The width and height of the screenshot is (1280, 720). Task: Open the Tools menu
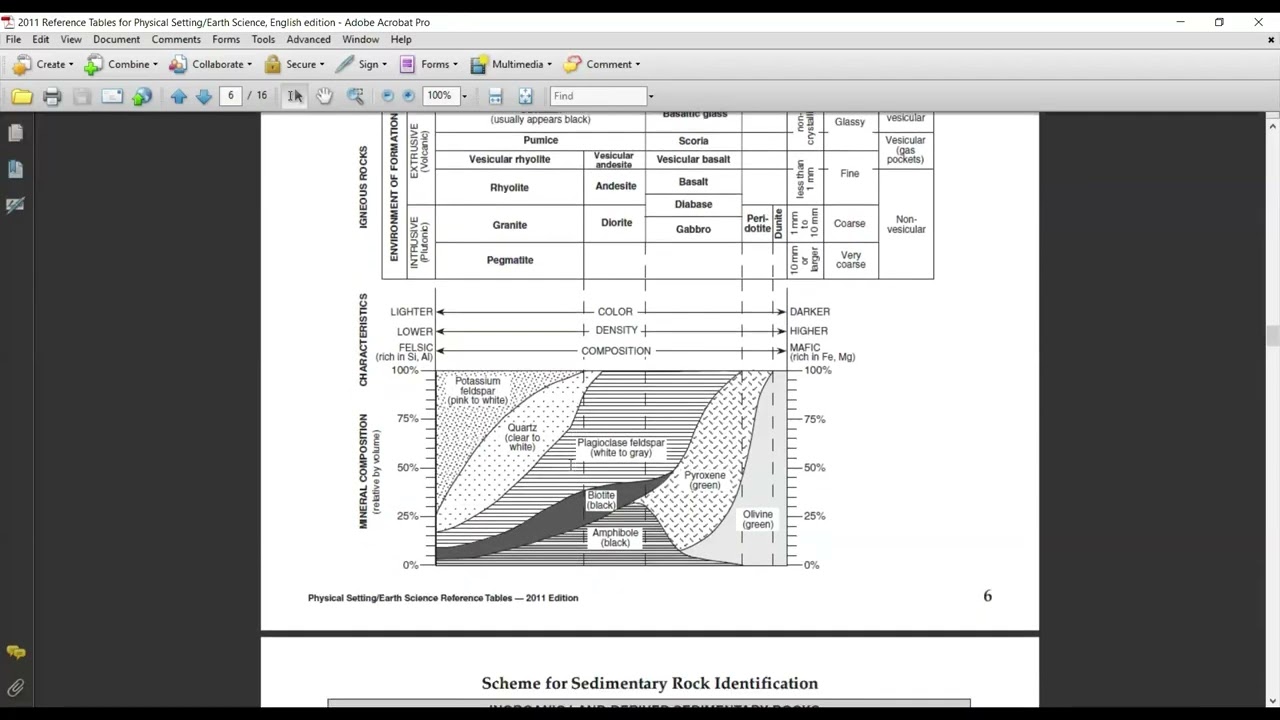coord(263,39)
